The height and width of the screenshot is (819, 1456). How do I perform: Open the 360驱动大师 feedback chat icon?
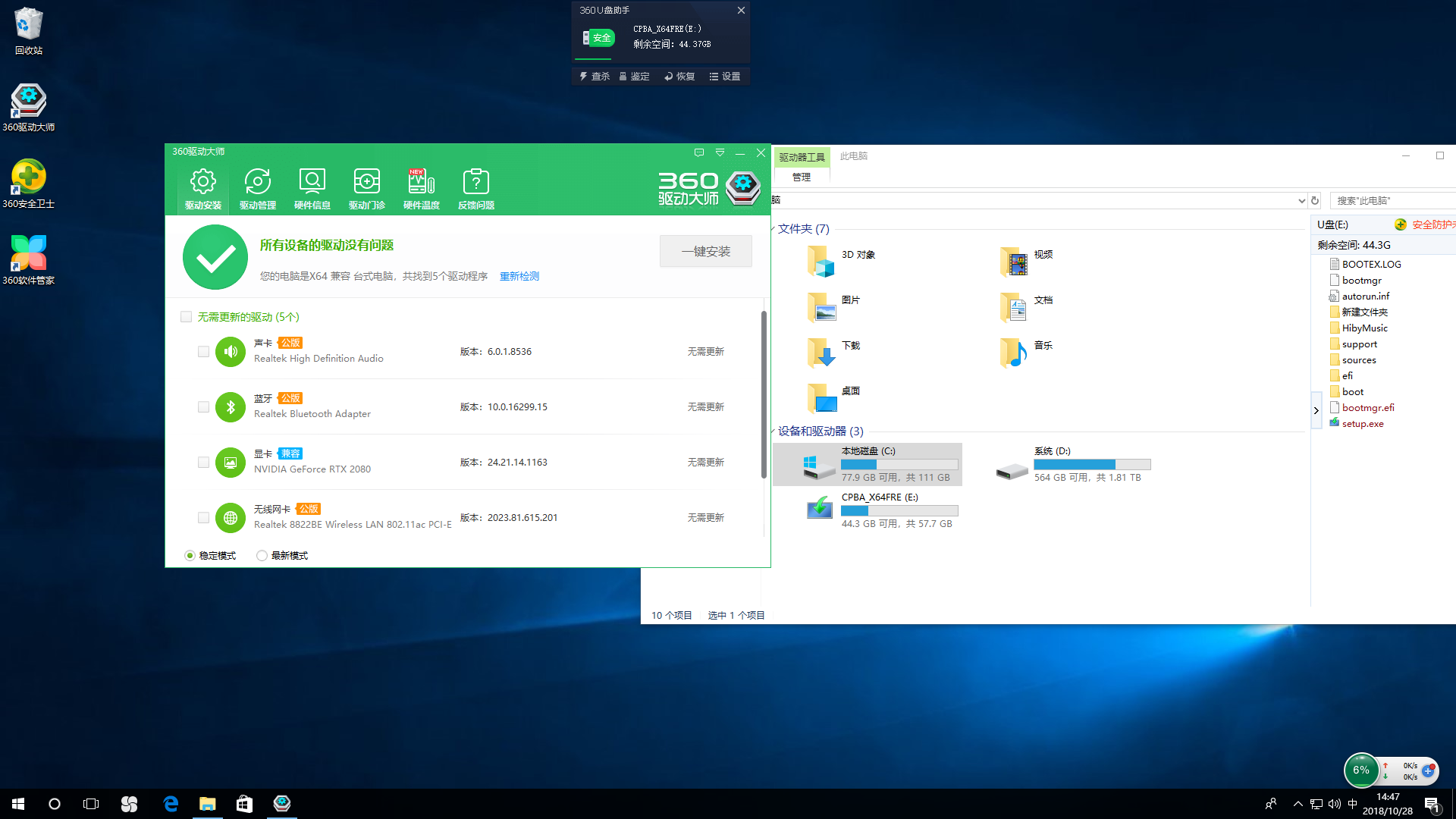click(x=699, y=152)
